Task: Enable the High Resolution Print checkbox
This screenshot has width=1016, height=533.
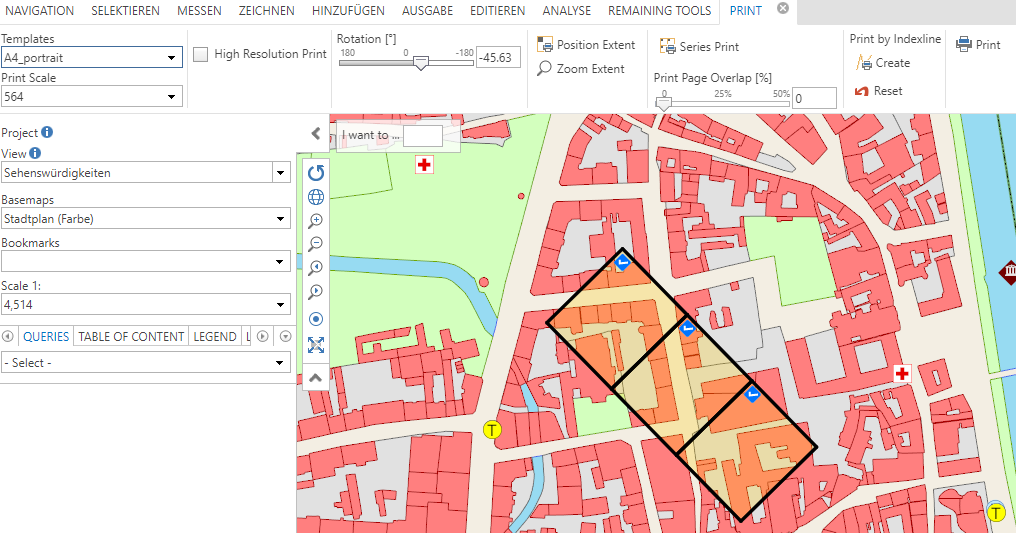Action: point(201,54)
